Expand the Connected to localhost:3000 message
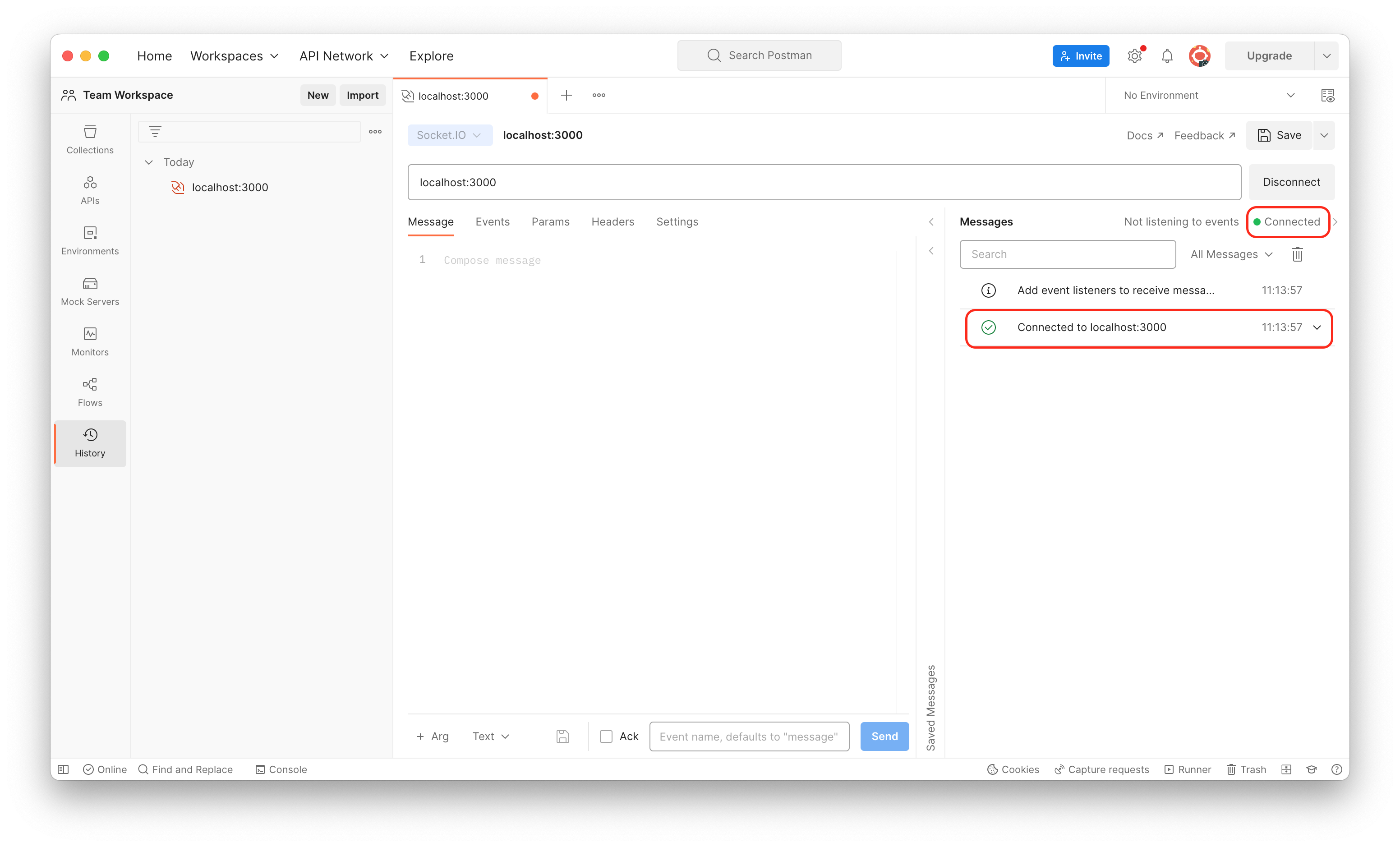This screenshot has height=847, width=1400. [x=1317, y=327]
